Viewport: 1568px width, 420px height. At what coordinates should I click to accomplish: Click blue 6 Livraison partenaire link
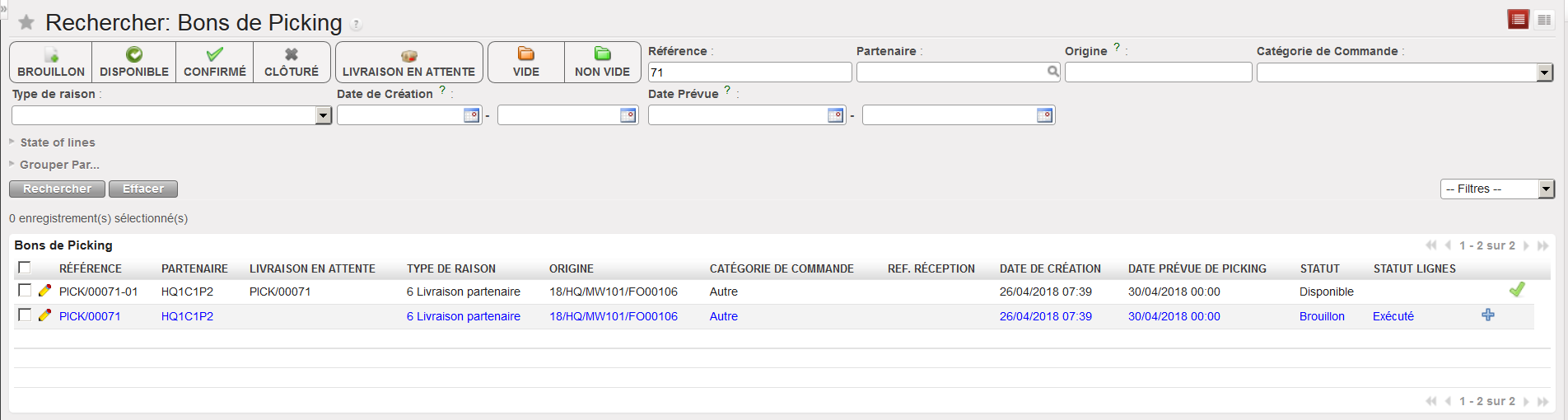point(464,316)
